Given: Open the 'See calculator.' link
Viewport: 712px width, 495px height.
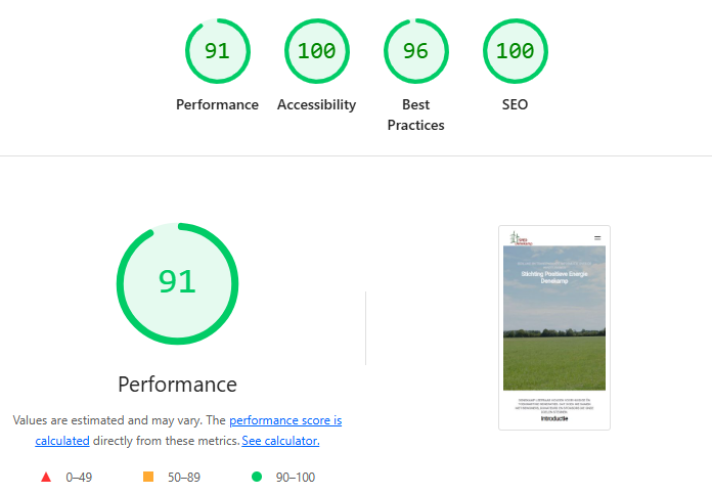Looking at the screenshot, I should [280, 441].
